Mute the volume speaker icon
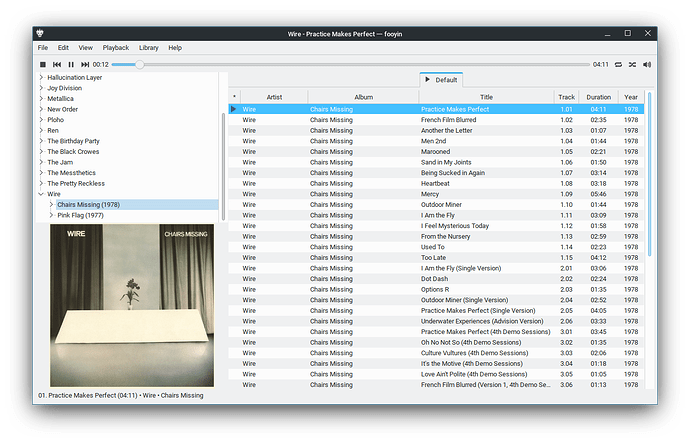Viewport: 690px width, 442px height. click(647, 64)
